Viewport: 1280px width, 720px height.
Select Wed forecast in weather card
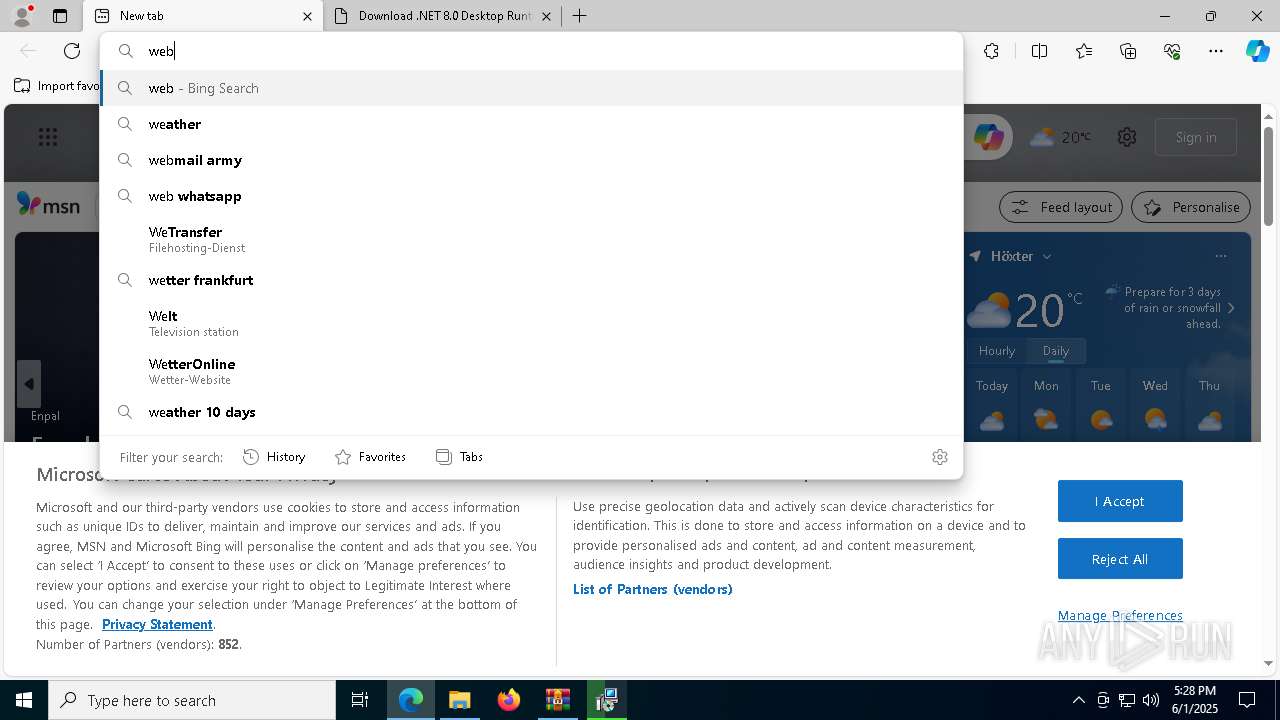(x=1155, y=406)
